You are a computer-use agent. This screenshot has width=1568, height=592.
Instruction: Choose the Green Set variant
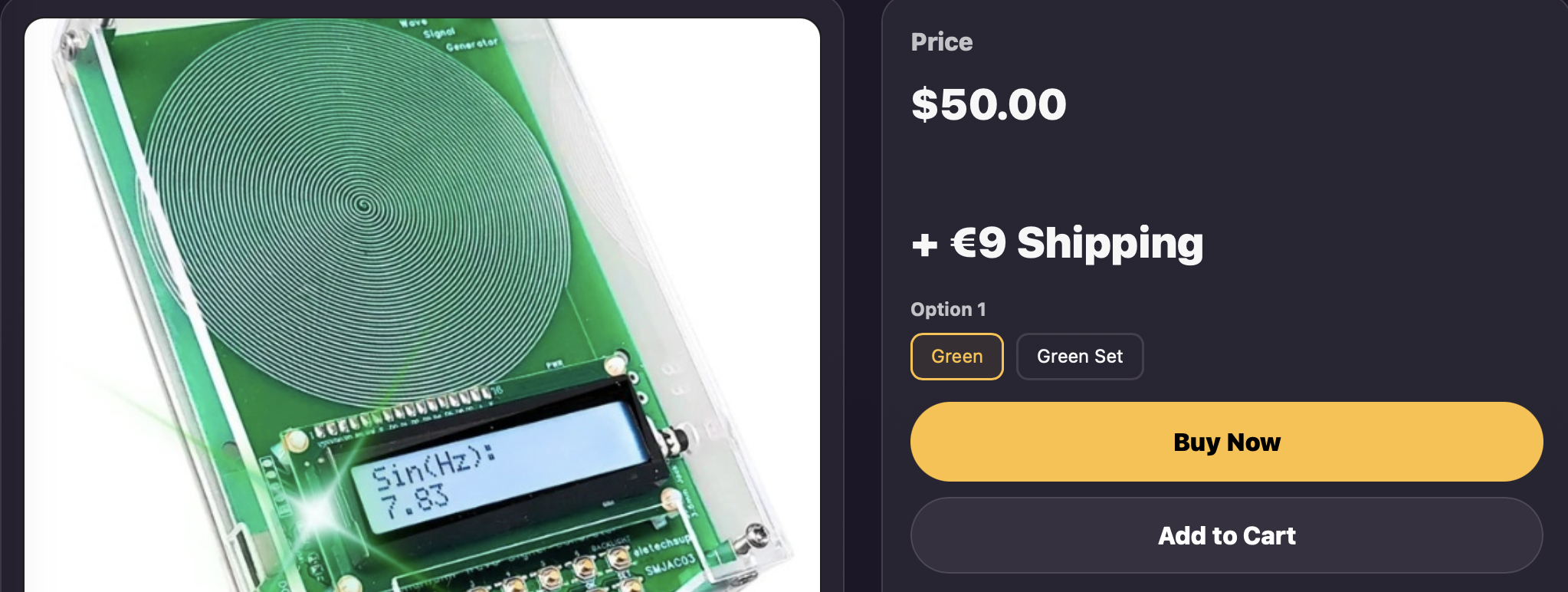click(x=1079, y=357)
